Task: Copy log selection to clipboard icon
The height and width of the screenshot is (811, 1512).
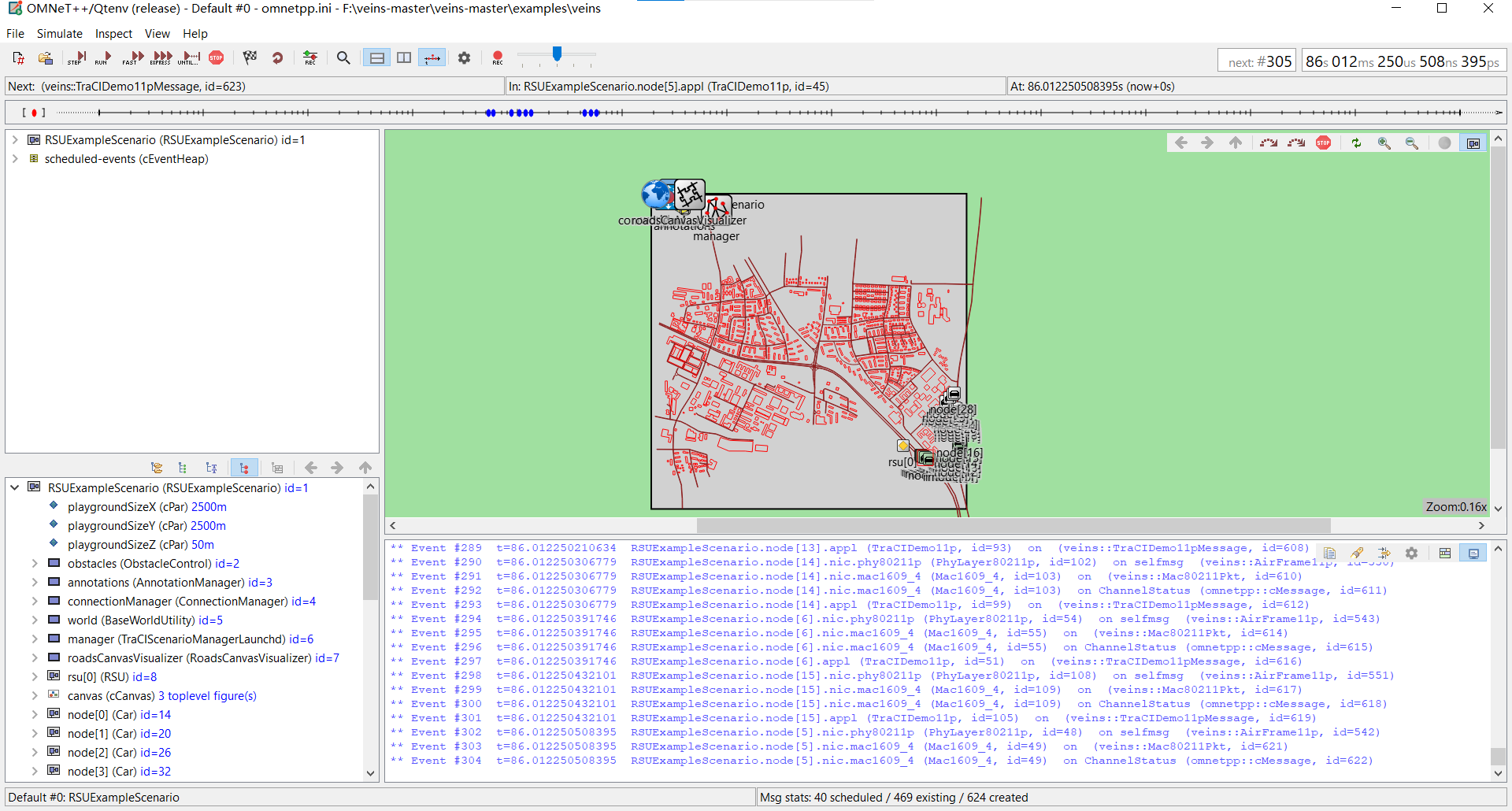Action: point(1329,553)
